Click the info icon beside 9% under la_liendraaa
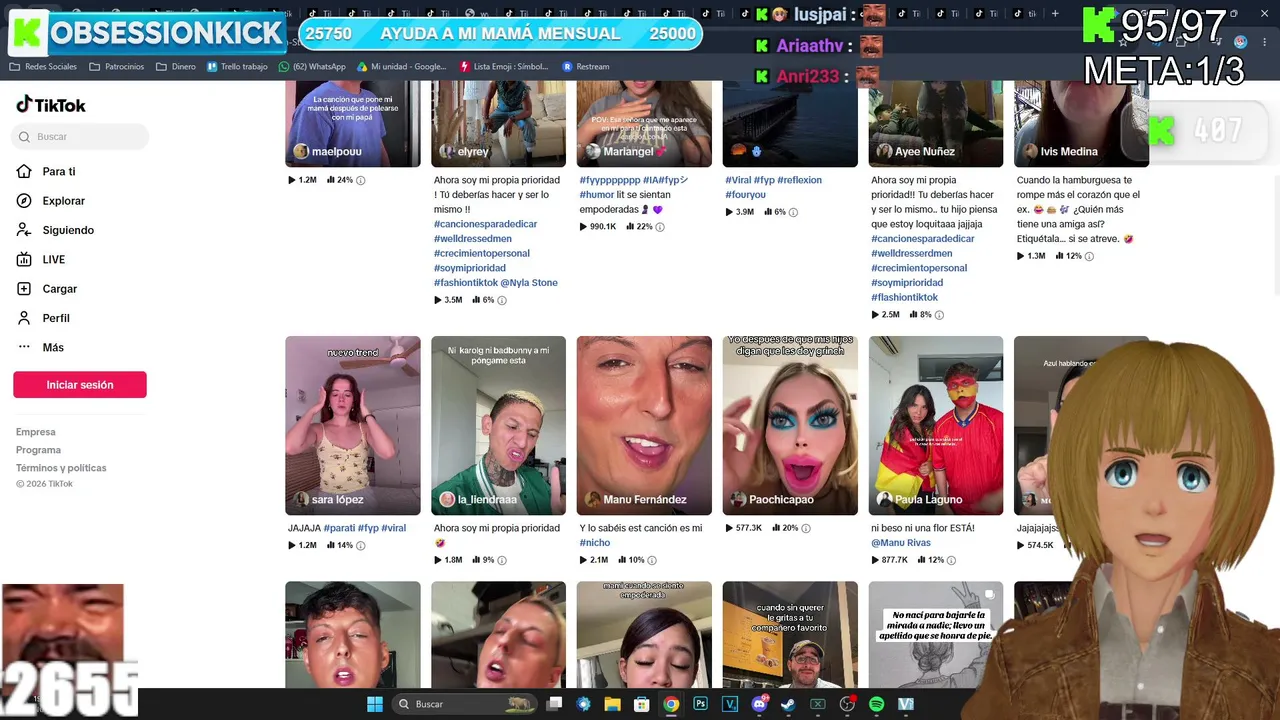This screenshot has height=720, width=1280. pyautogui.click(x=502, y=560)
